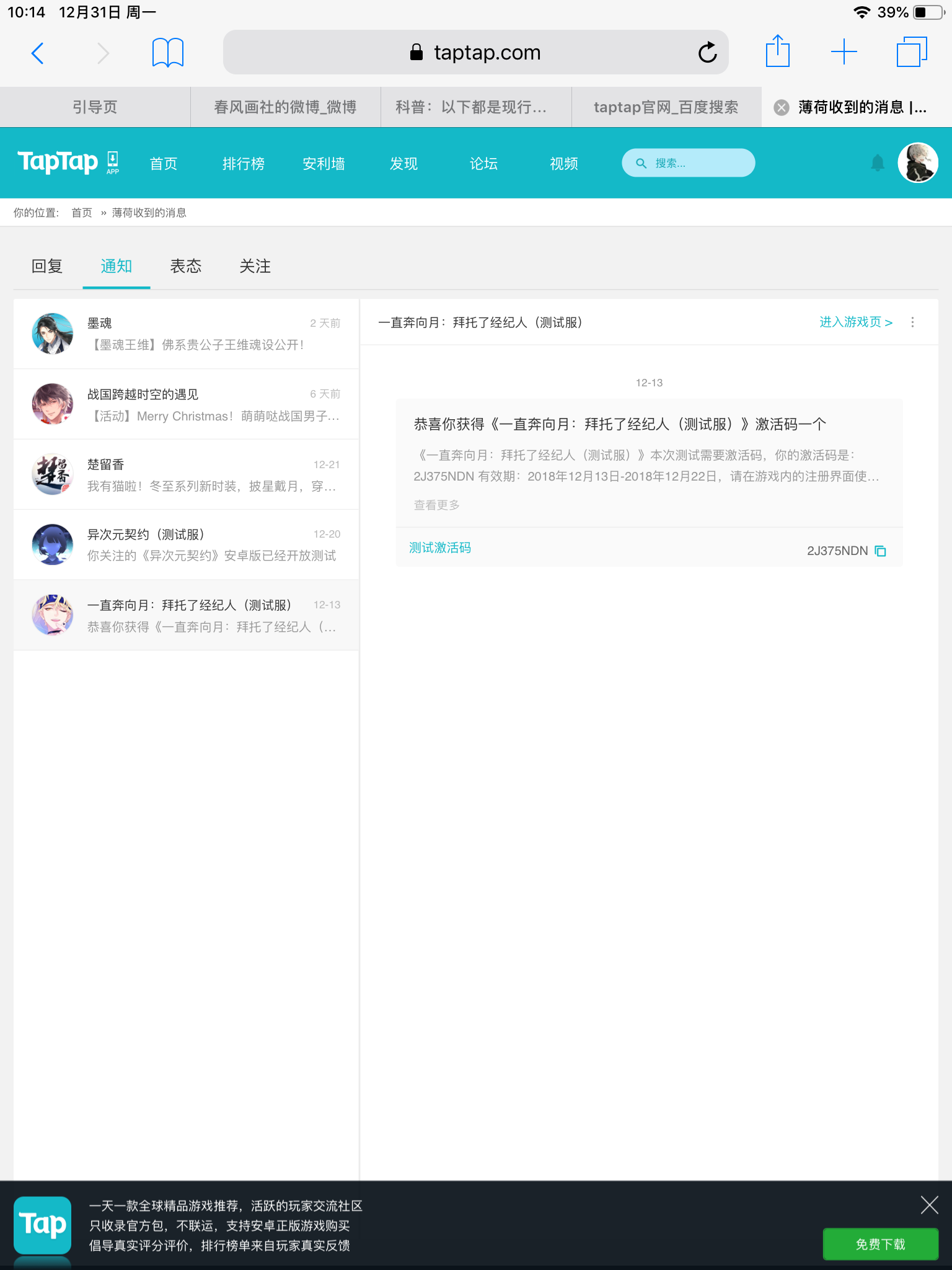Click the 一直奔向月 game avatar
Viewport: 952px width, 1270px height.
tap(53, 615)
